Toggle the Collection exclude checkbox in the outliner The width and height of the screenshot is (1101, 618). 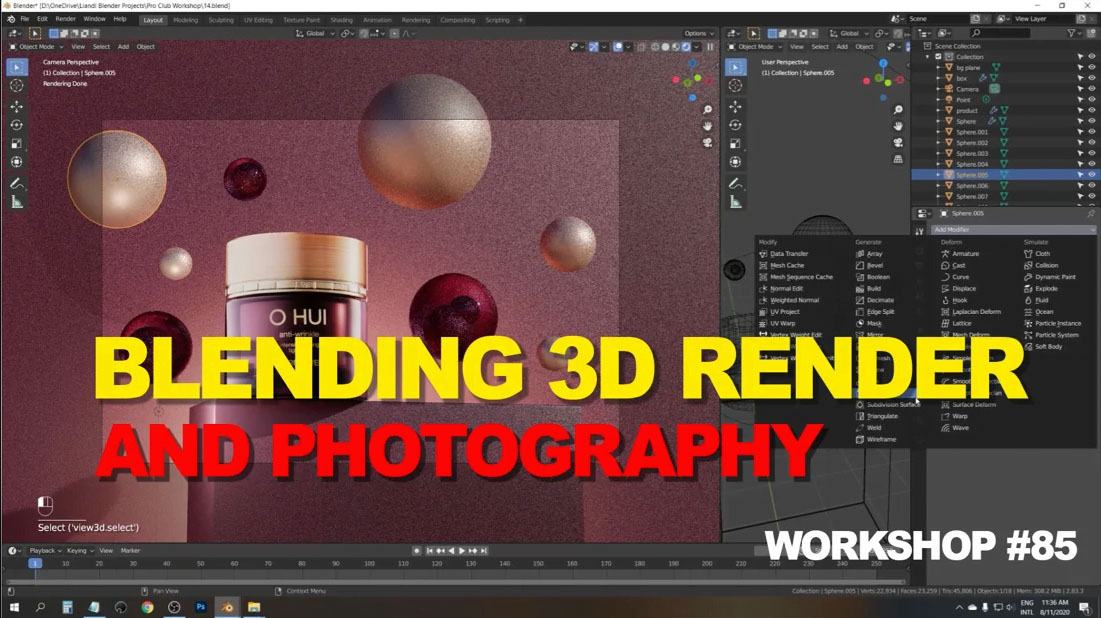point(938,57)
